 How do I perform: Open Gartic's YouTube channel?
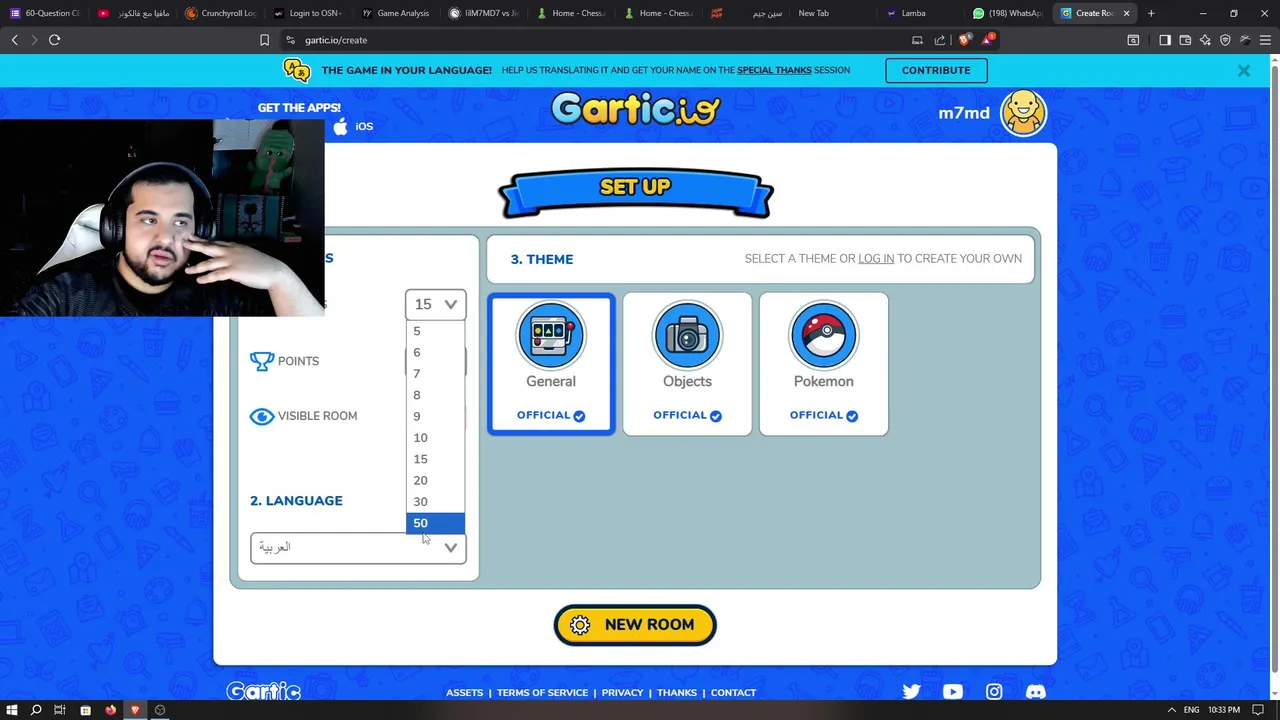[x=952, y=691]
